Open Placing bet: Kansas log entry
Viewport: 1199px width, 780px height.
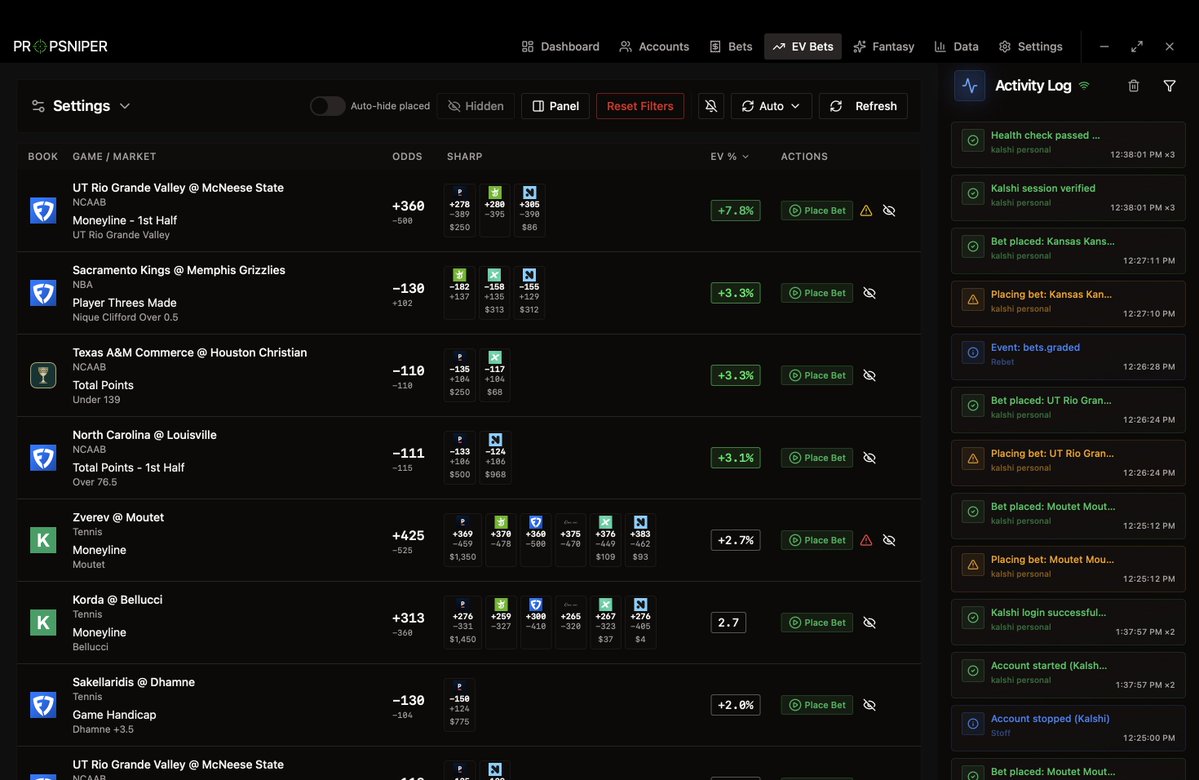tap(1068, 304)
